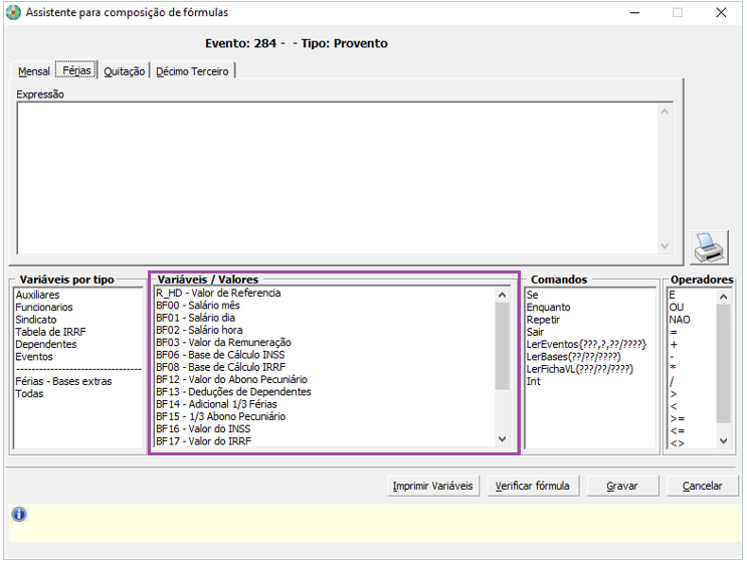The height and width of the screenshot is (564, 747).
Task: Pick the NAO operator
Action: coord(679,320)
